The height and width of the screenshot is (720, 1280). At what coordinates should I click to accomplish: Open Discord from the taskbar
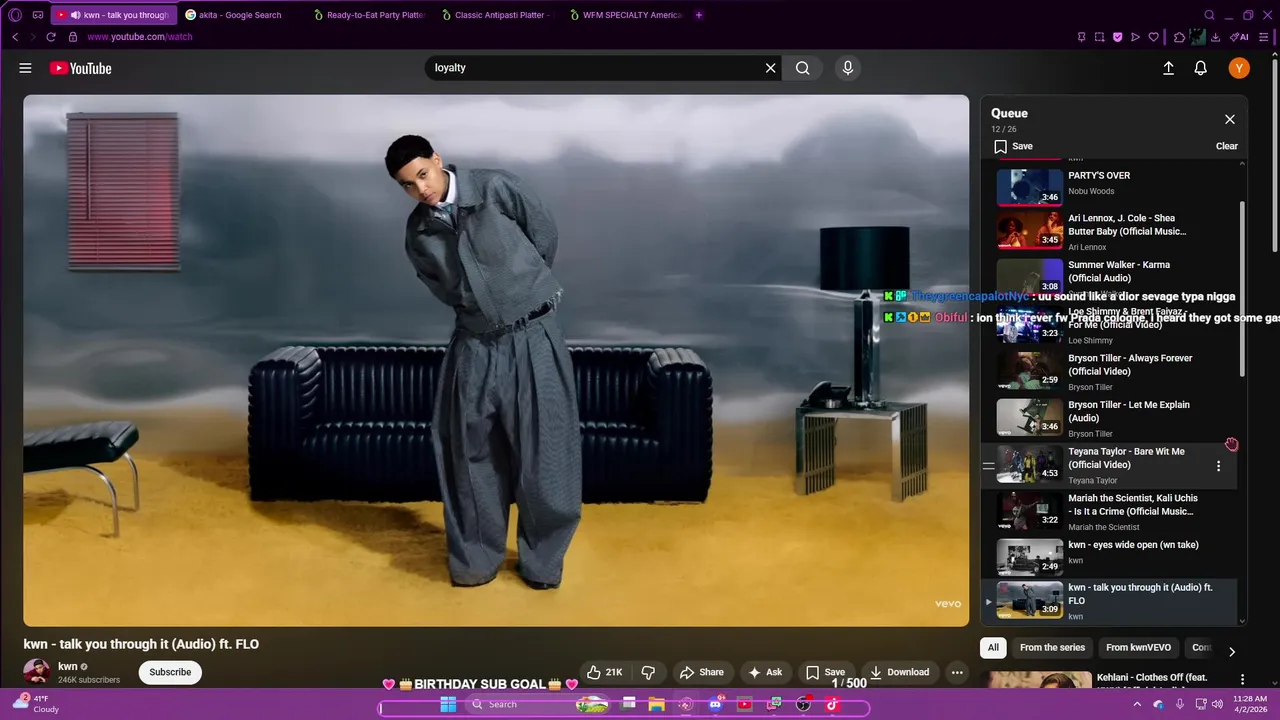pyautogui.click(x=715, y=704)
